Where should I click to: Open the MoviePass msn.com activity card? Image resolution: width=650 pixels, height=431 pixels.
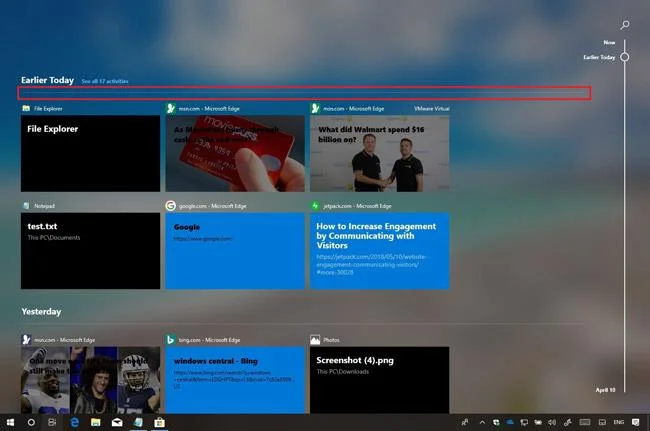(235, 153)
